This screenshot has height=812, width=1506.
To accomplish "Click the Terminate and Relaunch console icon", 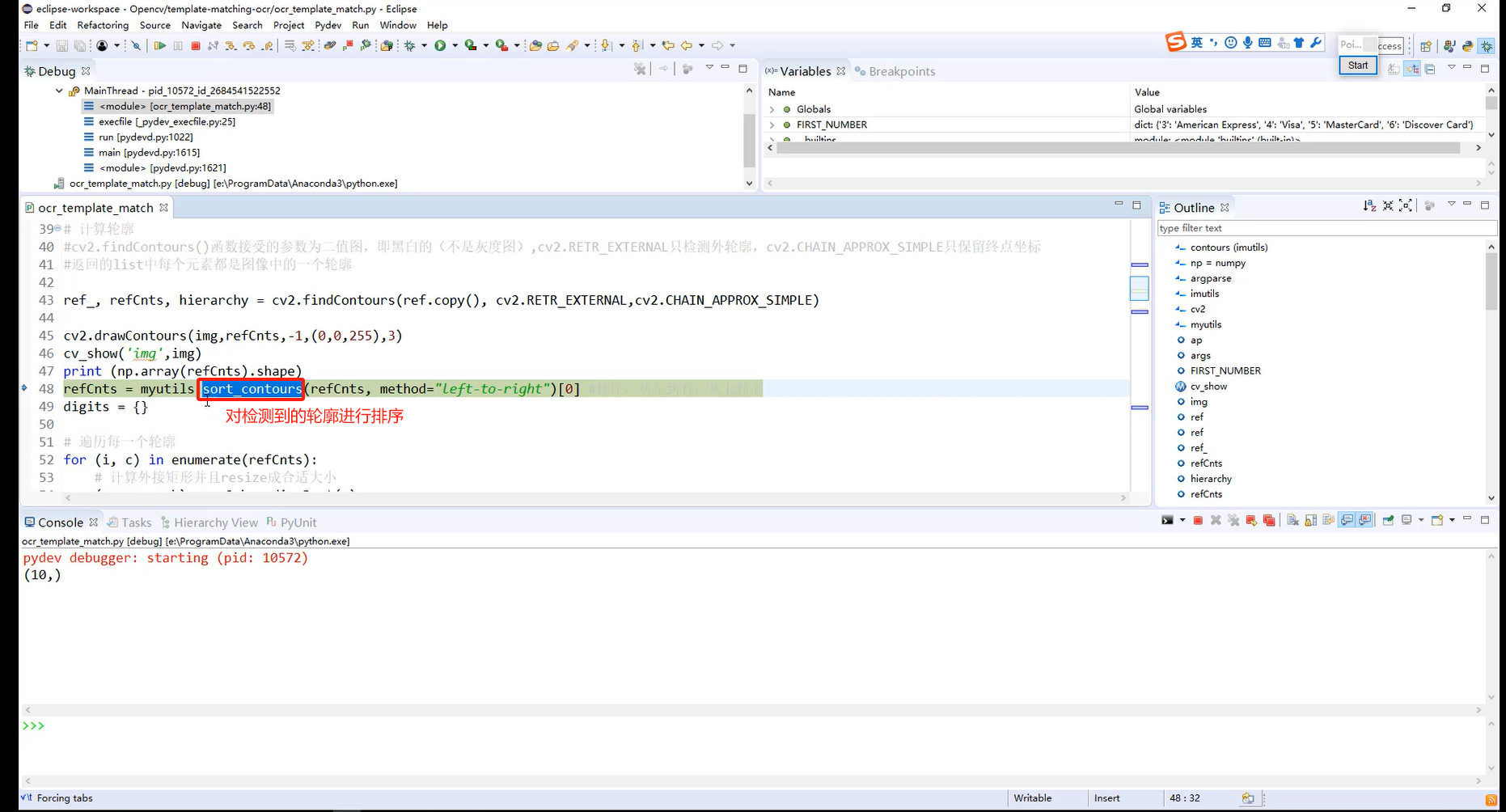I will (1251, 520).
